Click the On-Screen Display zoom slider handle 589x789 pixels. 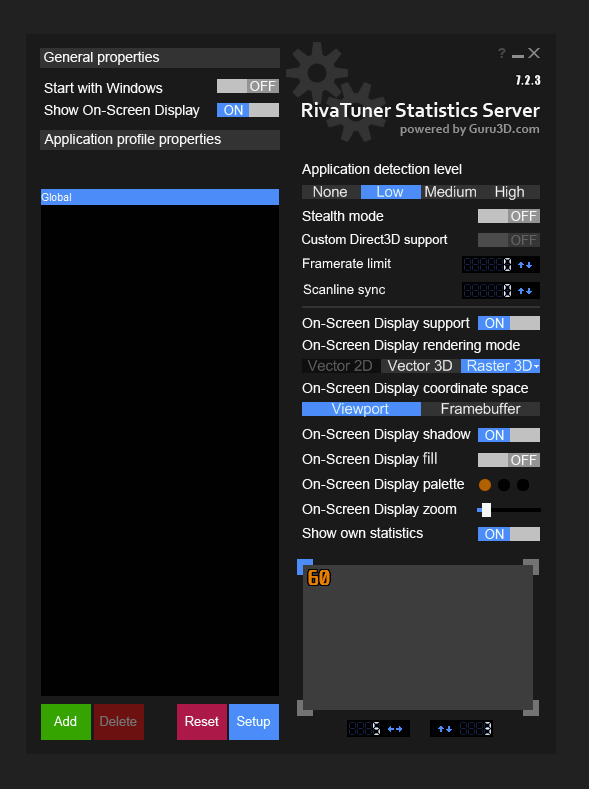[486, 510]
